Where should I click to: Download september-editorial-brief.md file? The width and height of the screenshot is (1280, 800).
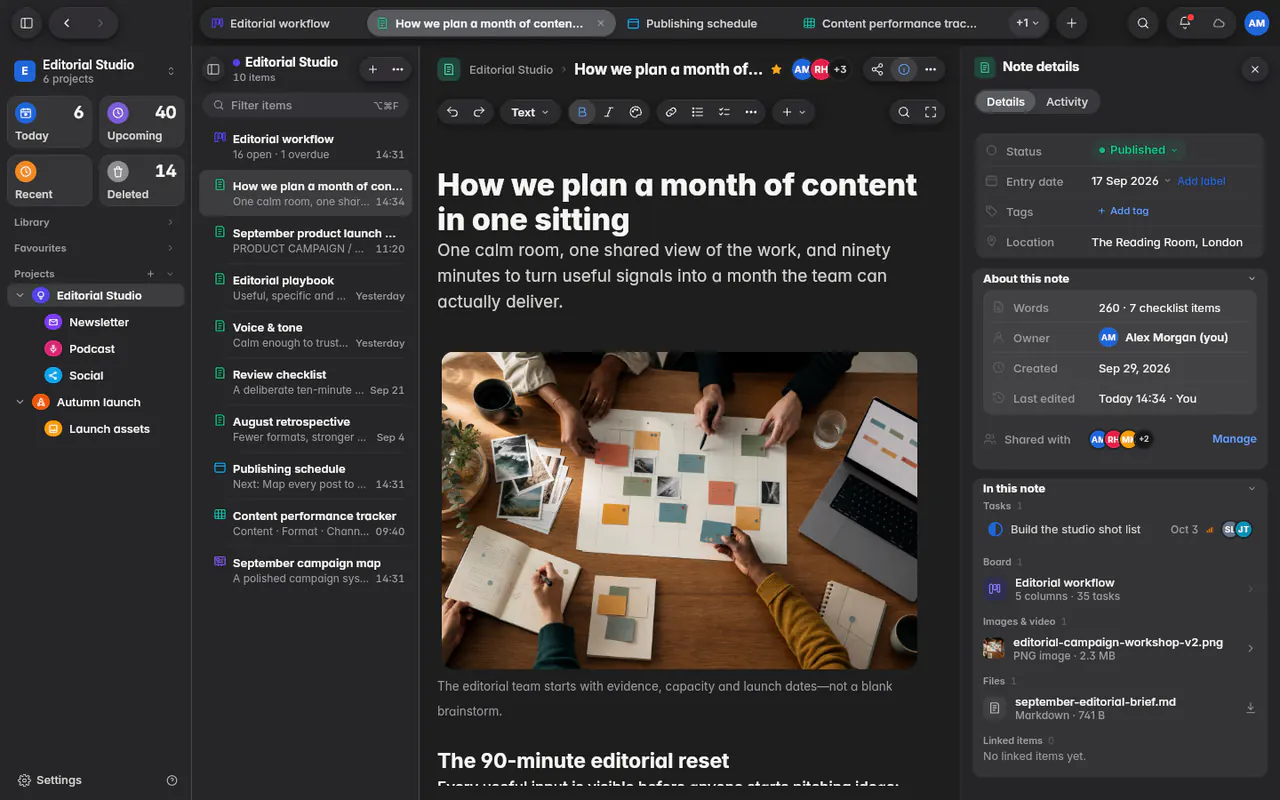click(1250, 708)
